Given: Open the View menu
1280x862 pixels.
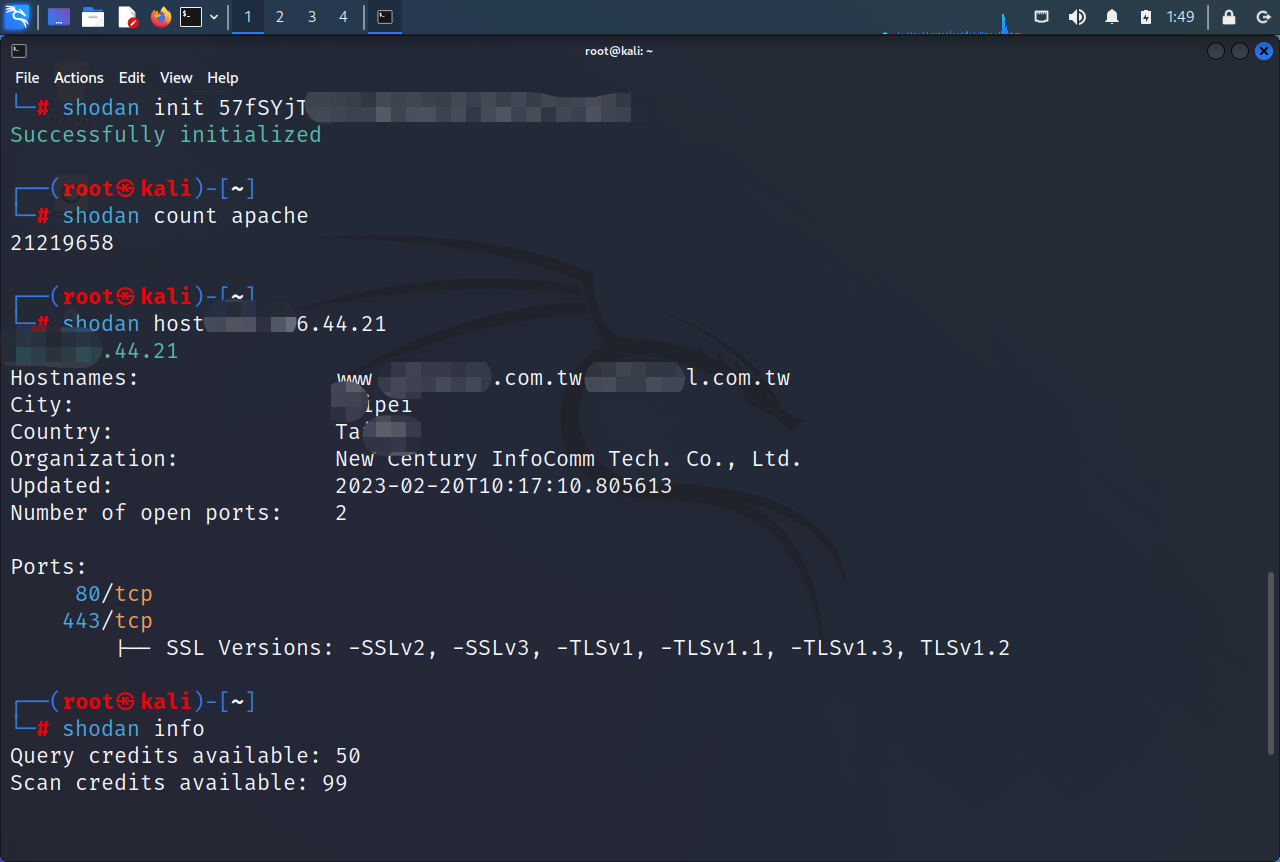Looking at the screenshot, I should (176, 78).
